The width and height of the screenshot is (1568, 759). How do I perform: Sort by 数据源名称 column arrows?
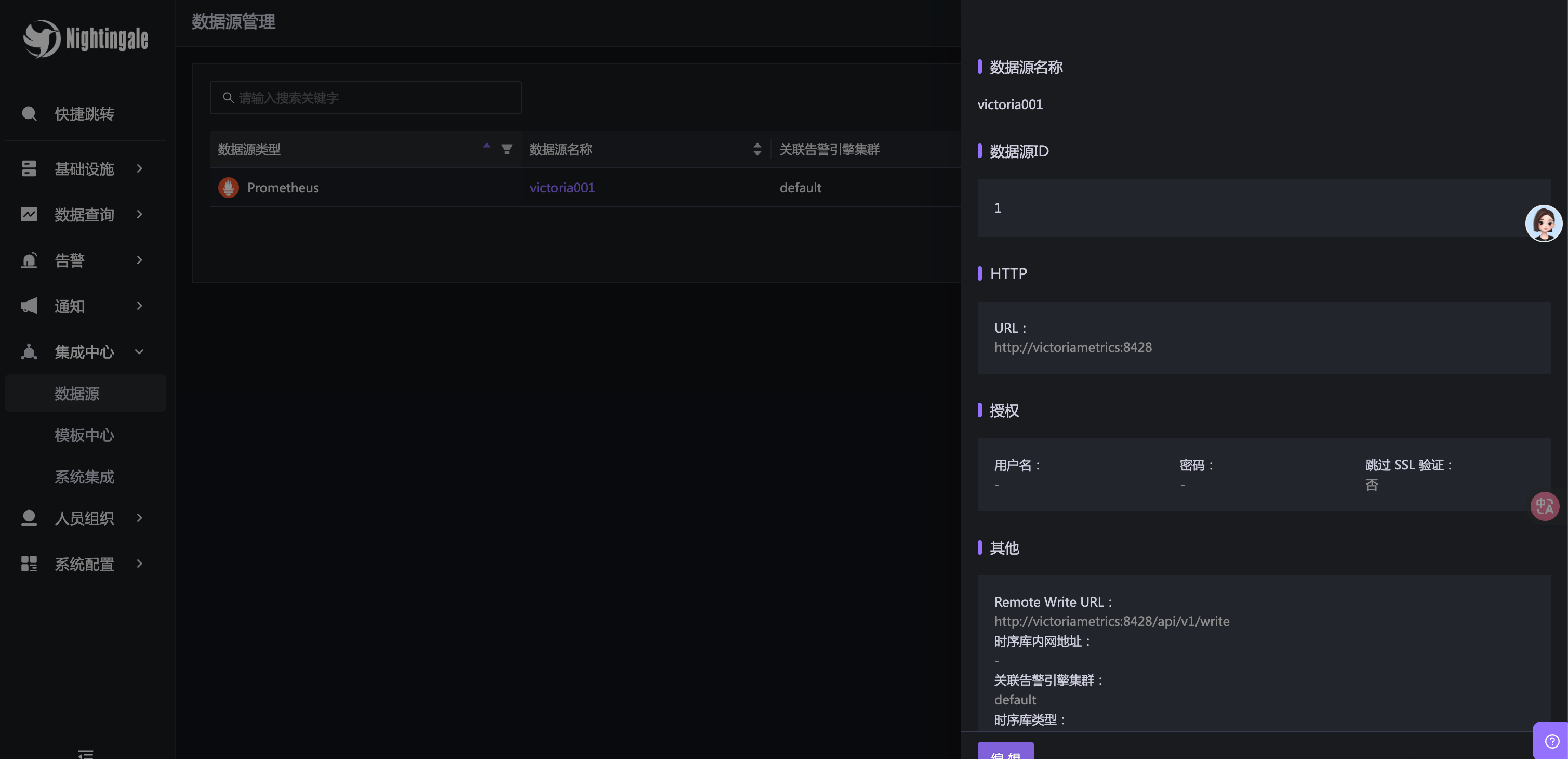756,149
